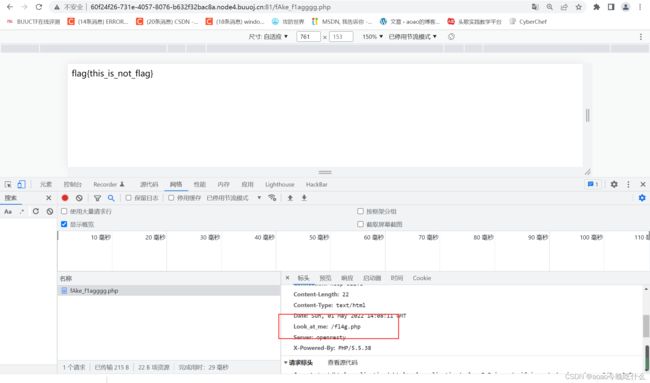Open the 150% zoom dropdown

[x=373, y=36]
